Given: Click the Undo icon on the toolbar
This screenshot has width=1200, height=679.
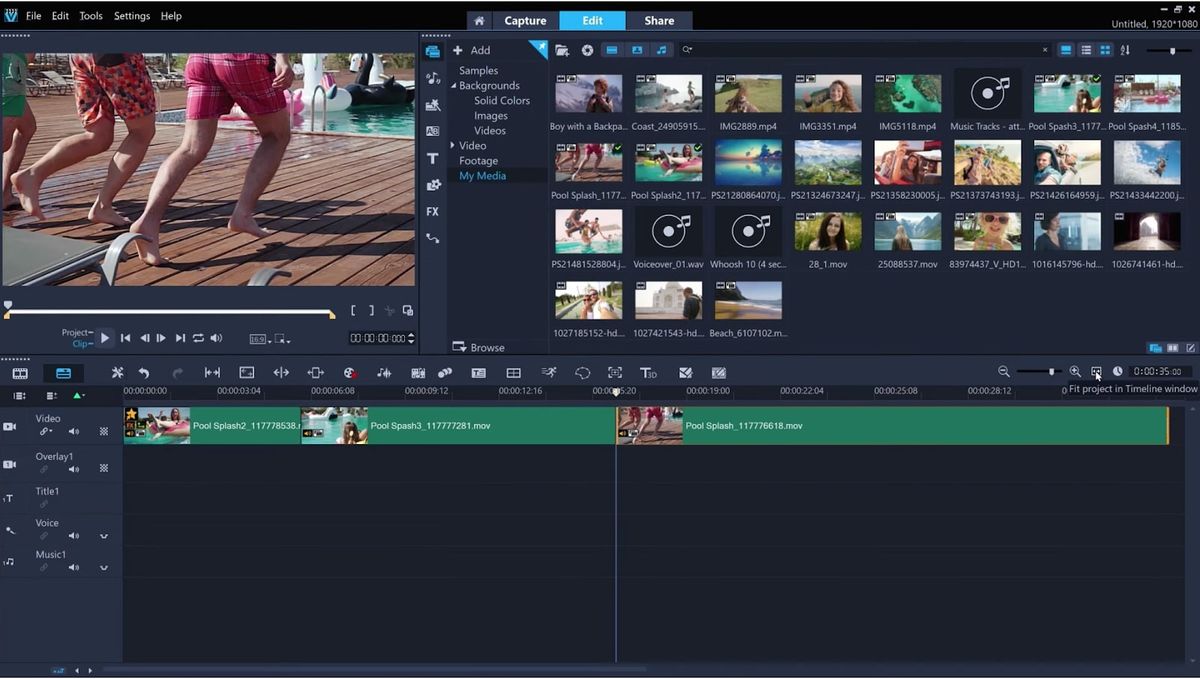Looking at the screenshot, I should coord(146,372).
